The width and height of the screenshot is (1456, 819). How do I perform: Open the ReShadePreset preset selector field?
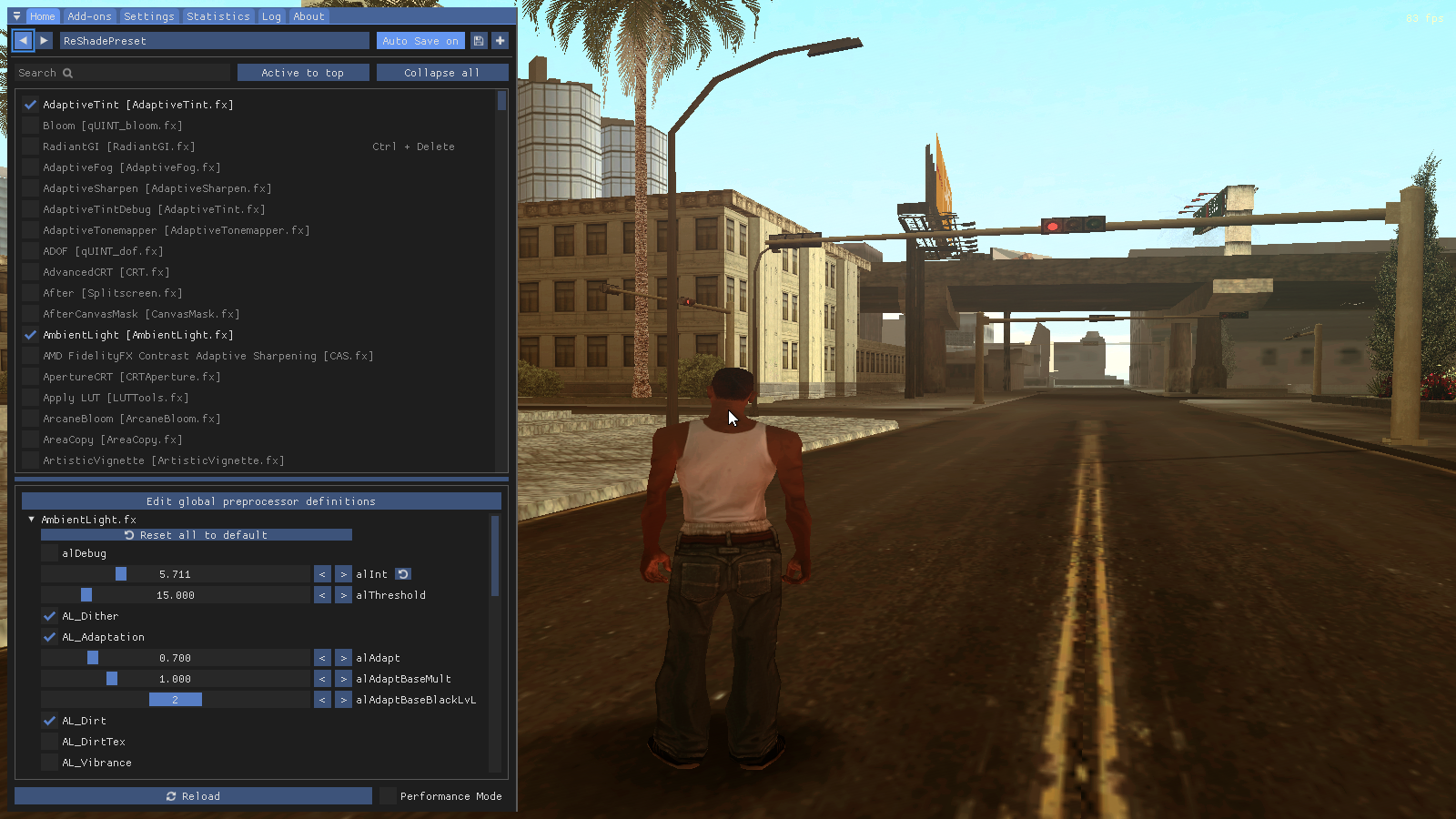pos(214,41)
